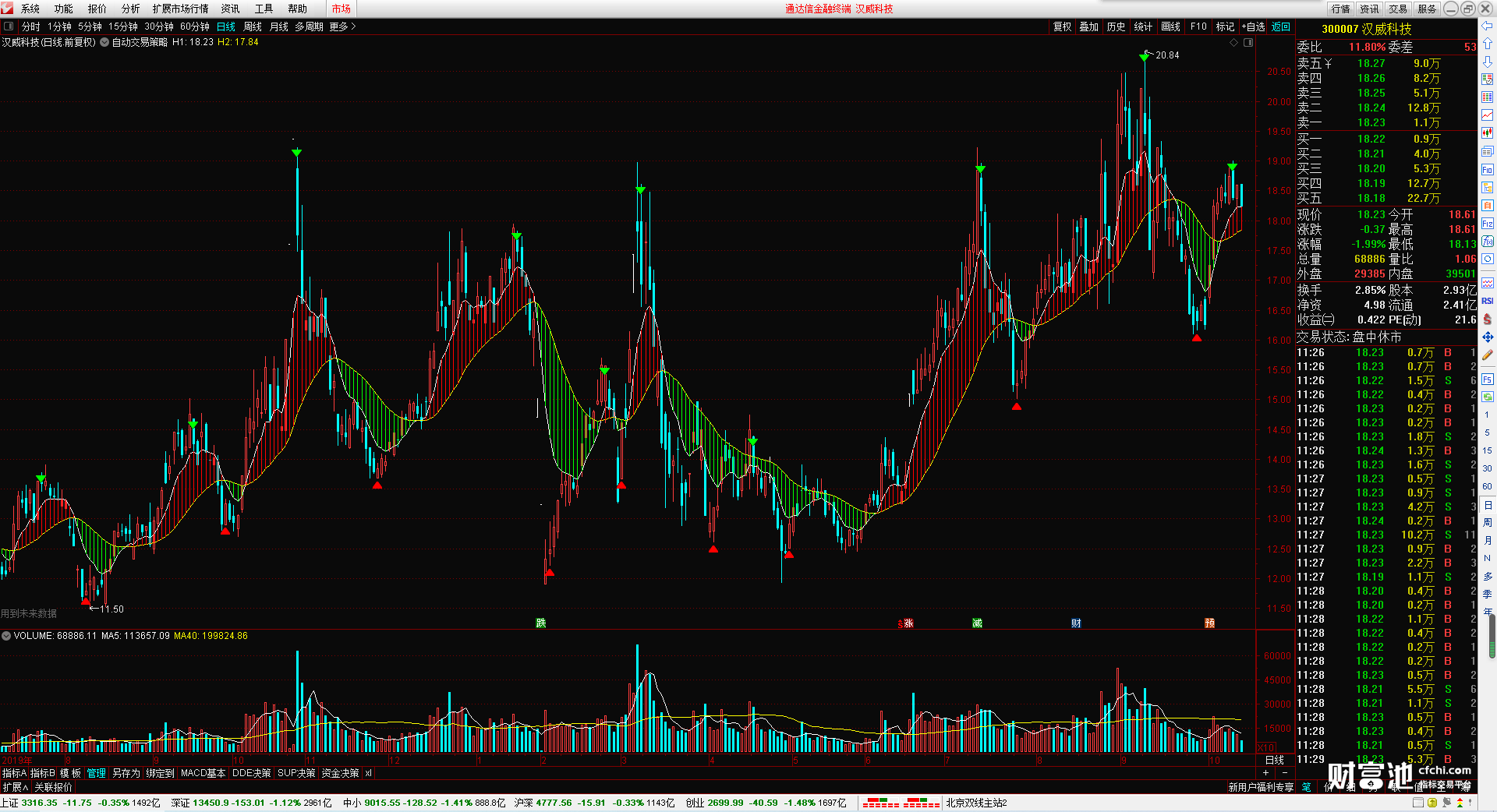Screen dimensions: 1497x812
Task: Toggle 复权 adjustment option
Action: 1062,26
